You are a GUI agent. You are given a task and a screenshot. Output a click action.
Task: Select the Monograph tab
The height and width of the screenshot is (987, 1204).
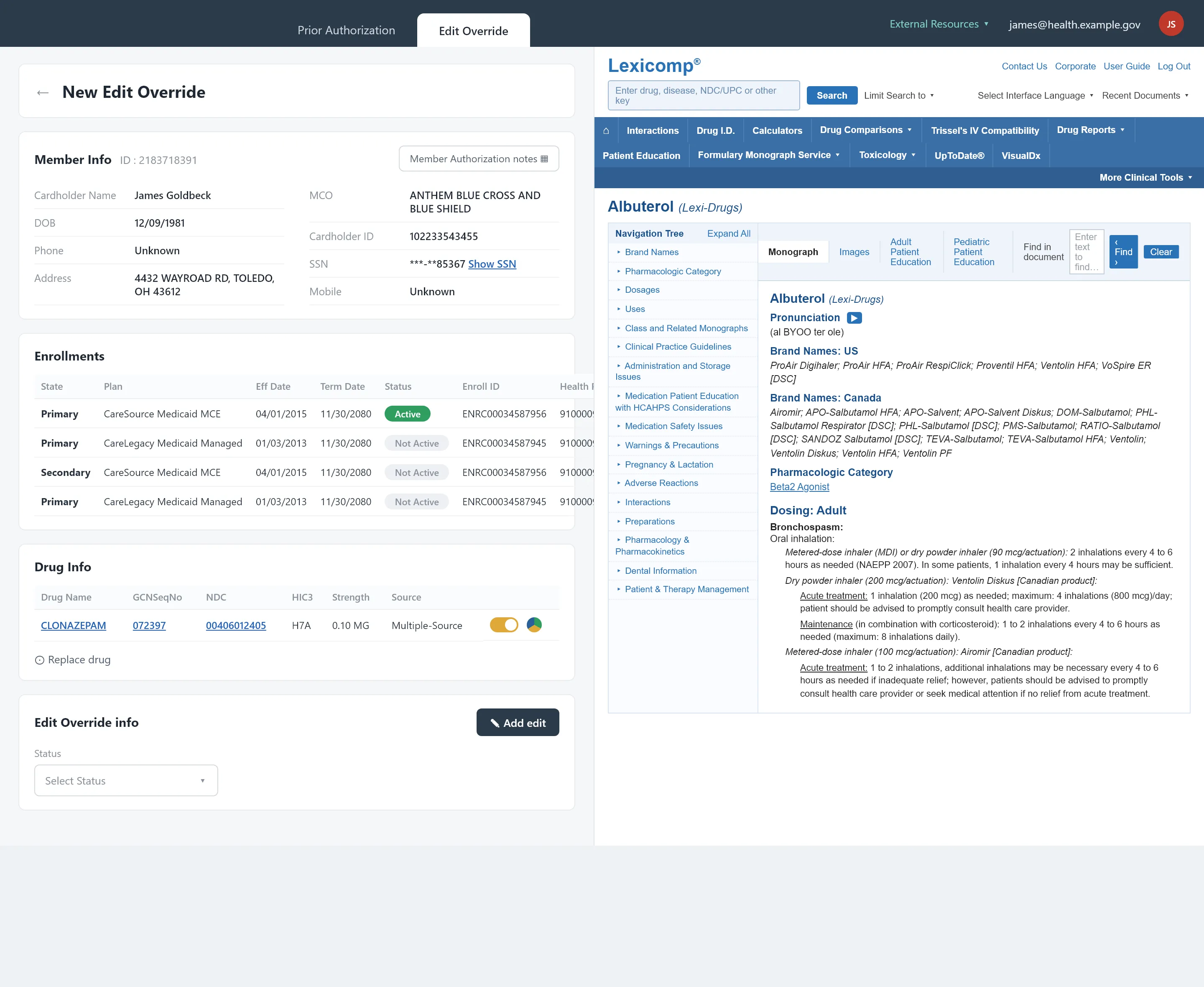[793, 252]
